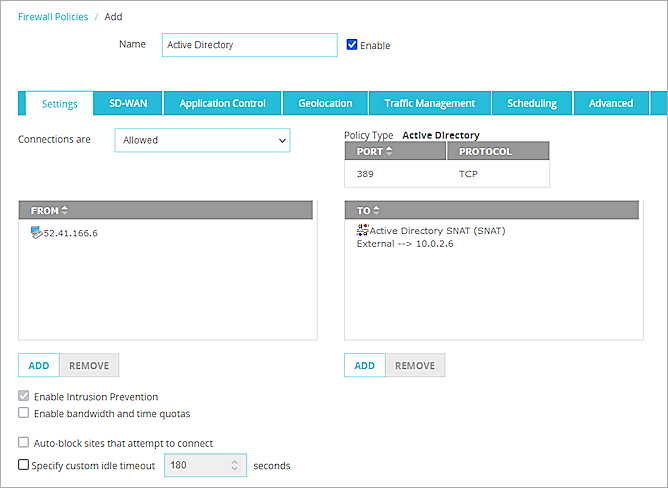This screenshot has width=668, height=488.
Task: Sort the FROM list using its sort arrows
Action: (65, 210)
